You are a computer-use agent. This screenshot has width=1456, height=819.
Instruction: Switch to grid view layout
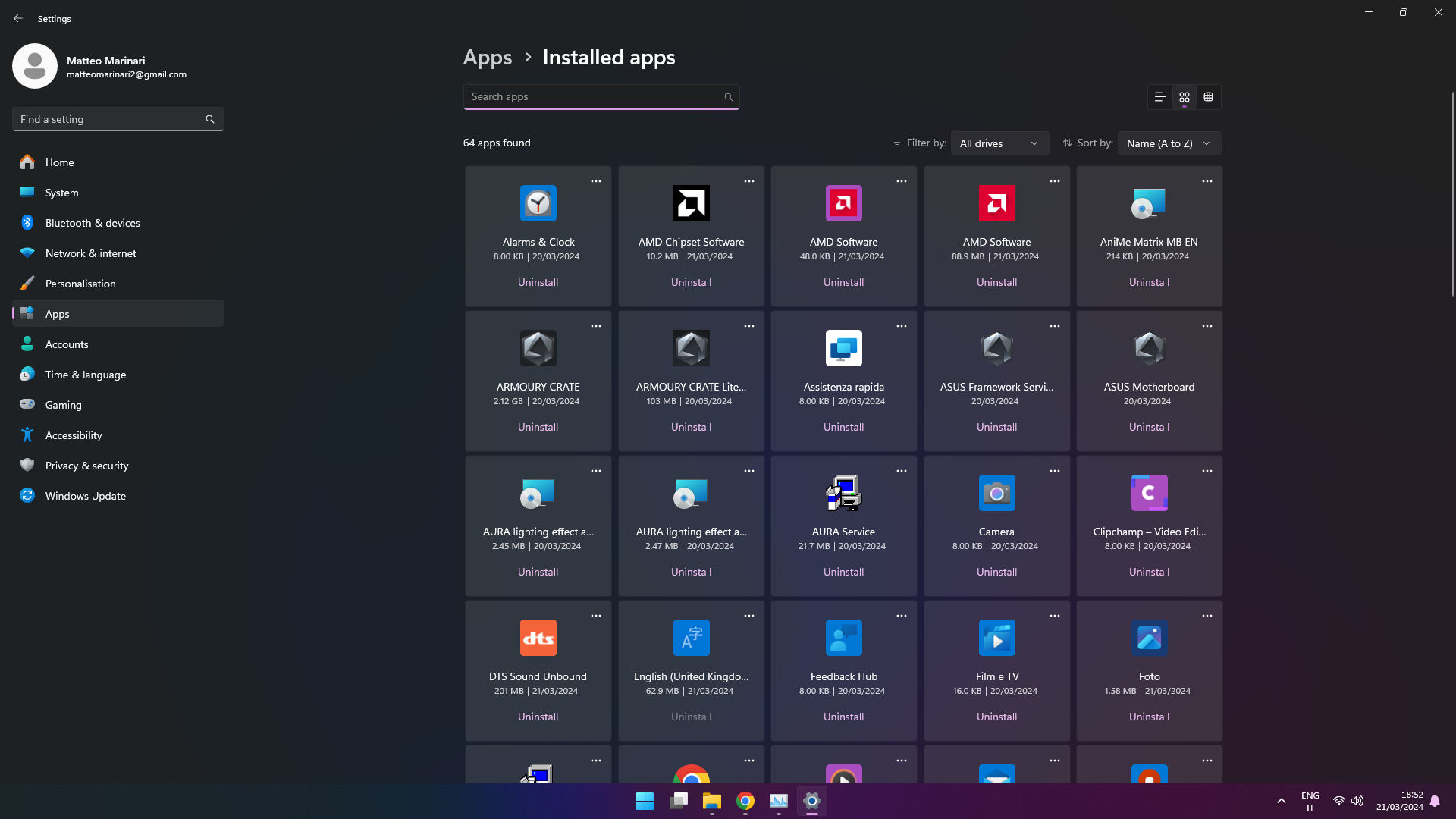click(x=1184, y=97)
